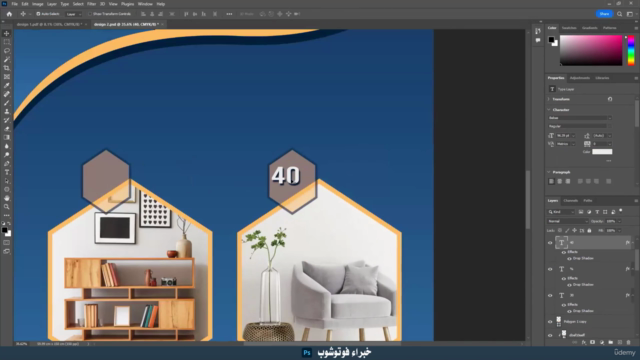Screen dimensions: 640x360
Task: Open the Filter menu
Action: click(x=91, y=4)
